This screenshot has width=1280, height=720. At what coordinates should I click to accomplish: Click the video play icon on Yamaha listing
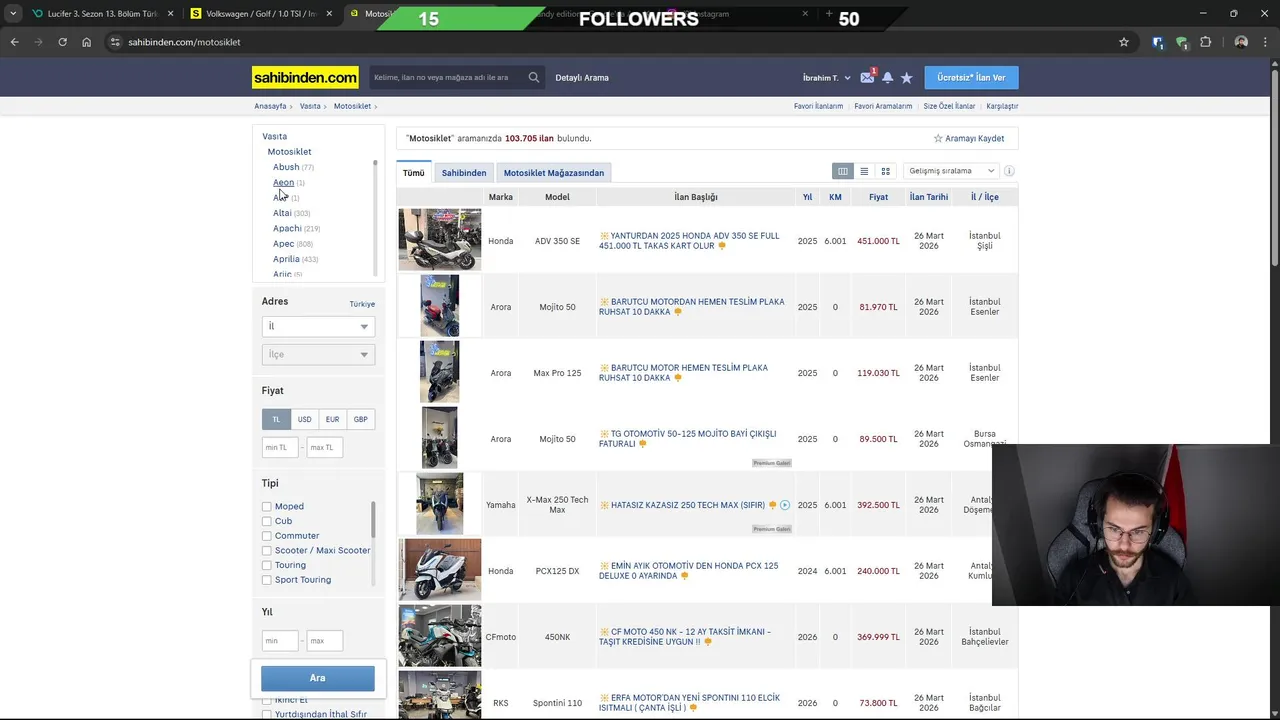785,505
